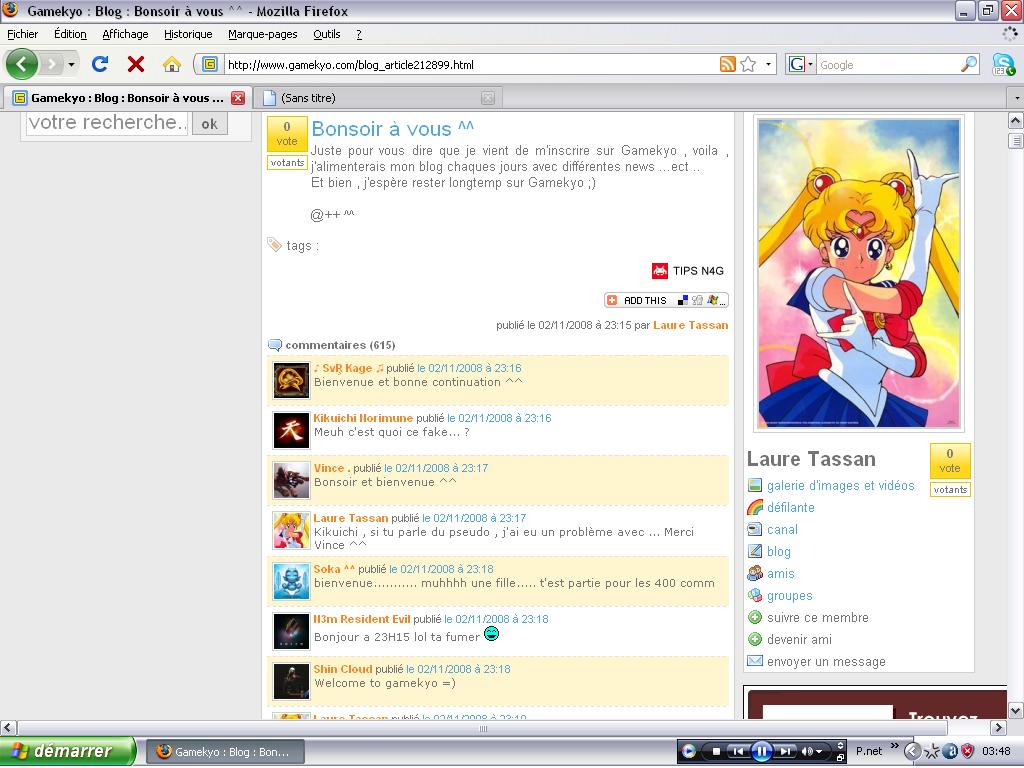Click the red security shield tray icon
Image resolution: width=1024 pixels, height=768 pixels.
pyautogui.click(x=968, y=752)
